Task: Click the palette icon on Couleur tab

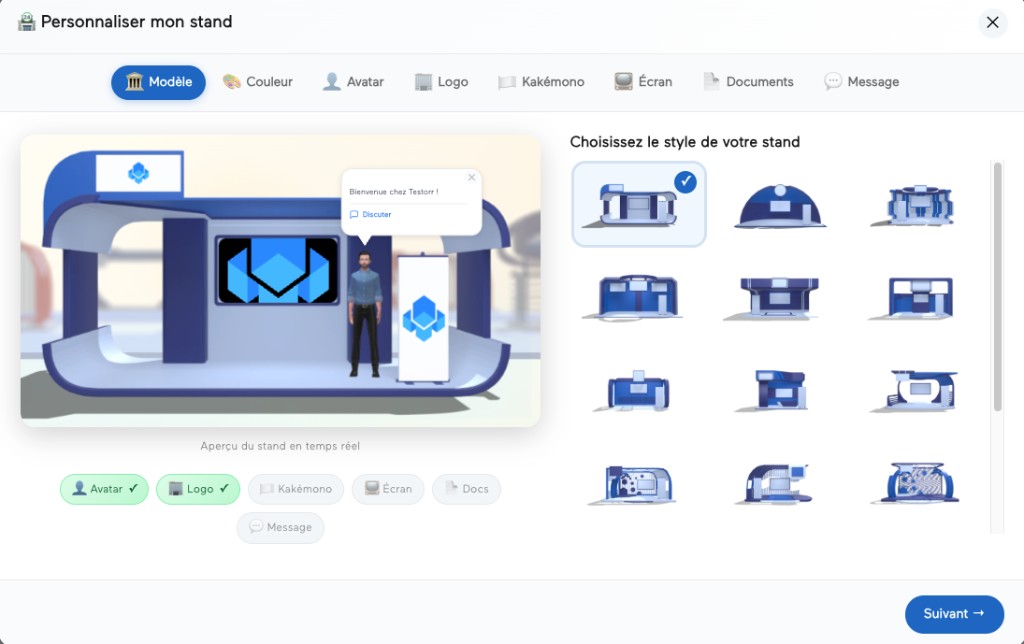Action: coord(231,82)
